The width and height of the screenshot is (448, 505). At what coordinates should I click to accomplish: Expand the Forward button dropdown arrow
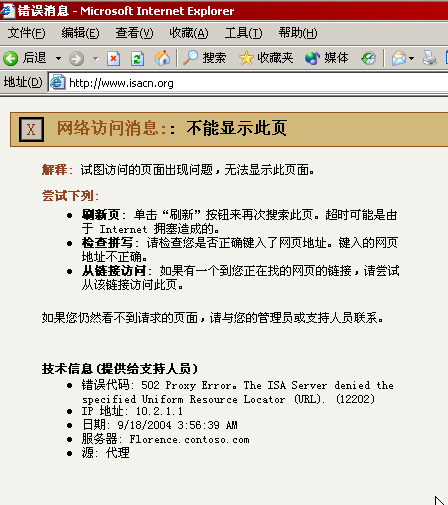tap(96, 59)
